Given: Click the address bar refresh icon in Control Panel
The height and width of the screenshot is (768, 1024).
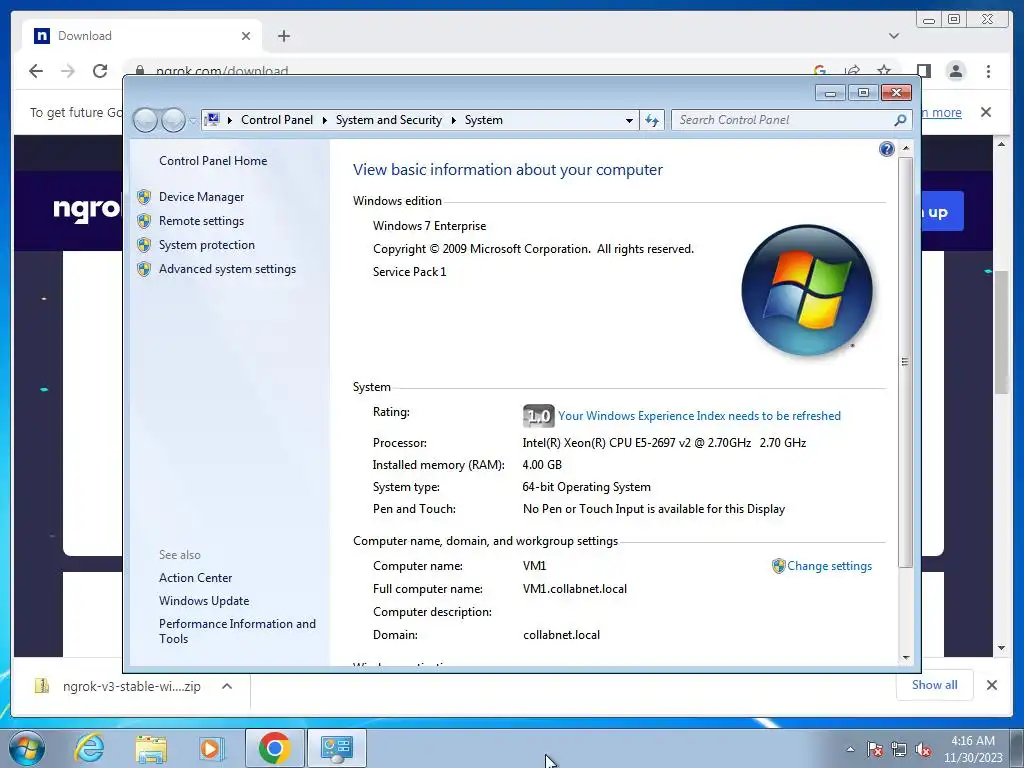Looking at the screenshot, I should tap(652, 120).
